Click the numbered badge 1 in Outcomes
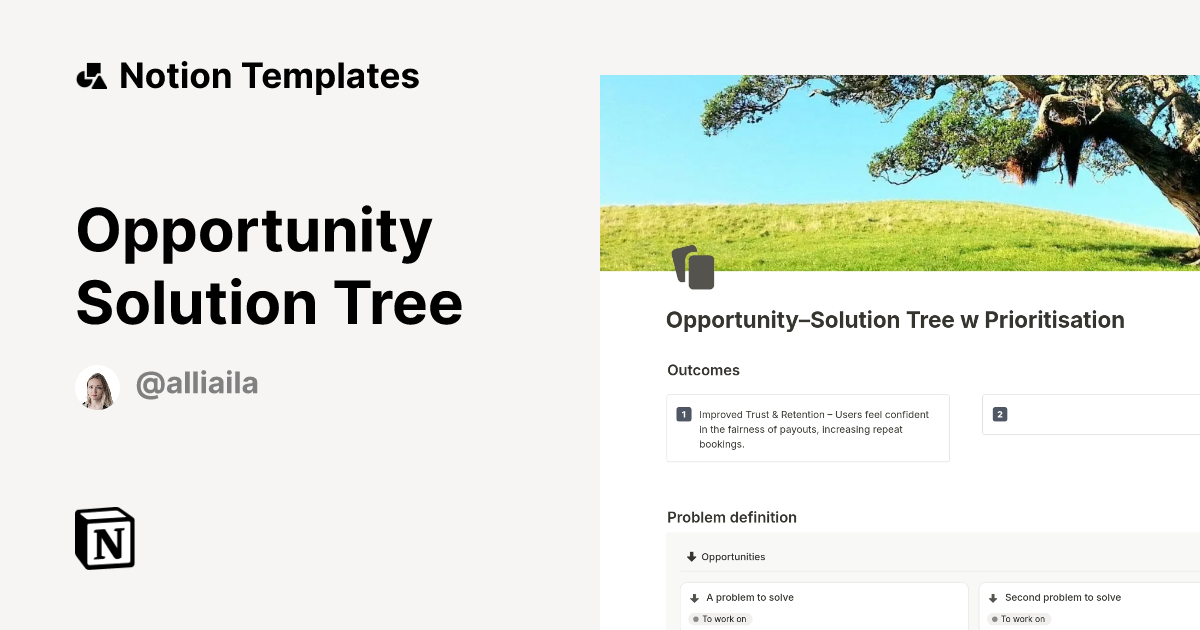The height and width of the screenshot is (630, 1200). (682, 414)
